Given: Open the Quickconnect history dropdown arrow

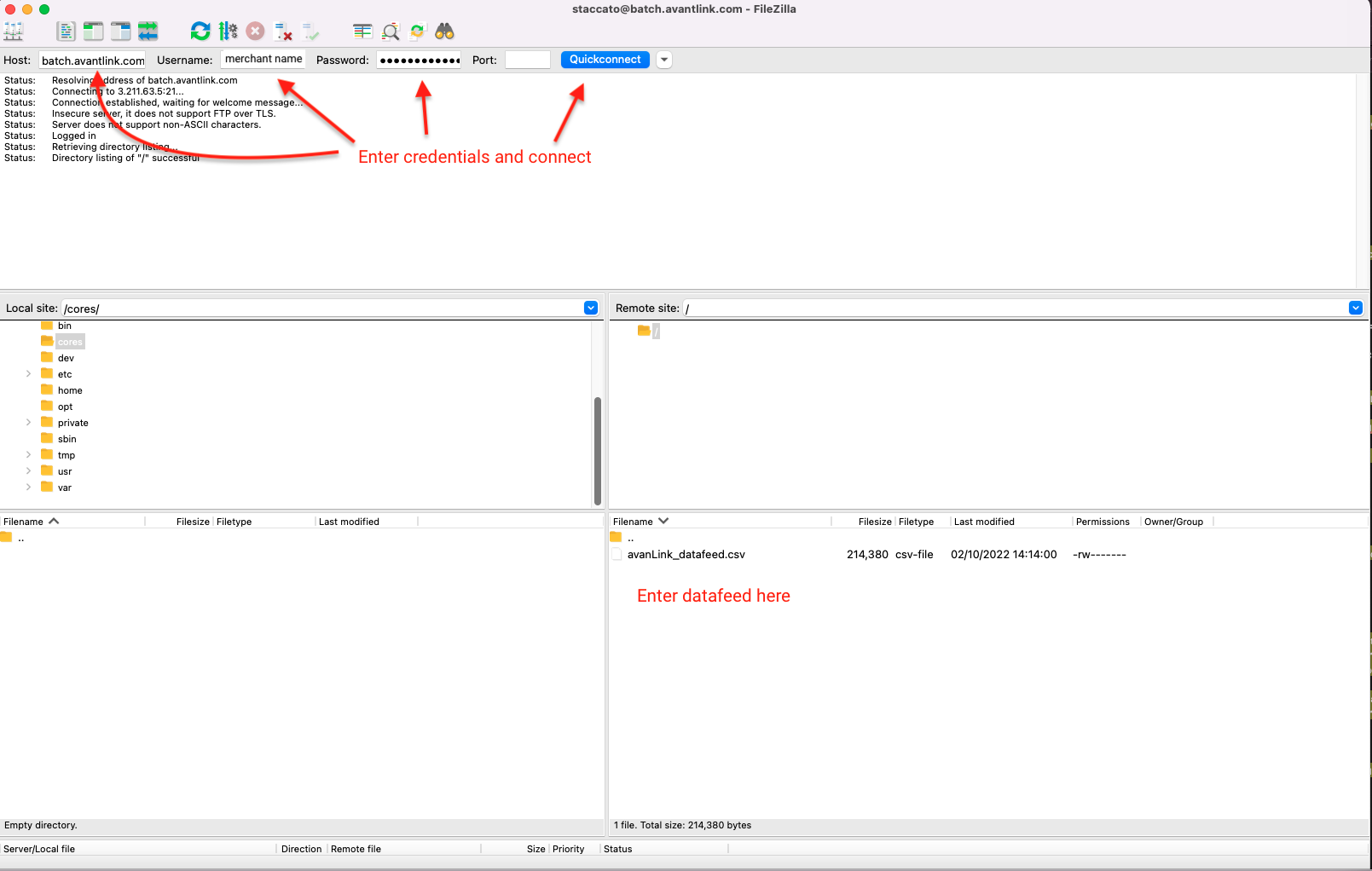Looking at the screenshot, I should [664, 60].
